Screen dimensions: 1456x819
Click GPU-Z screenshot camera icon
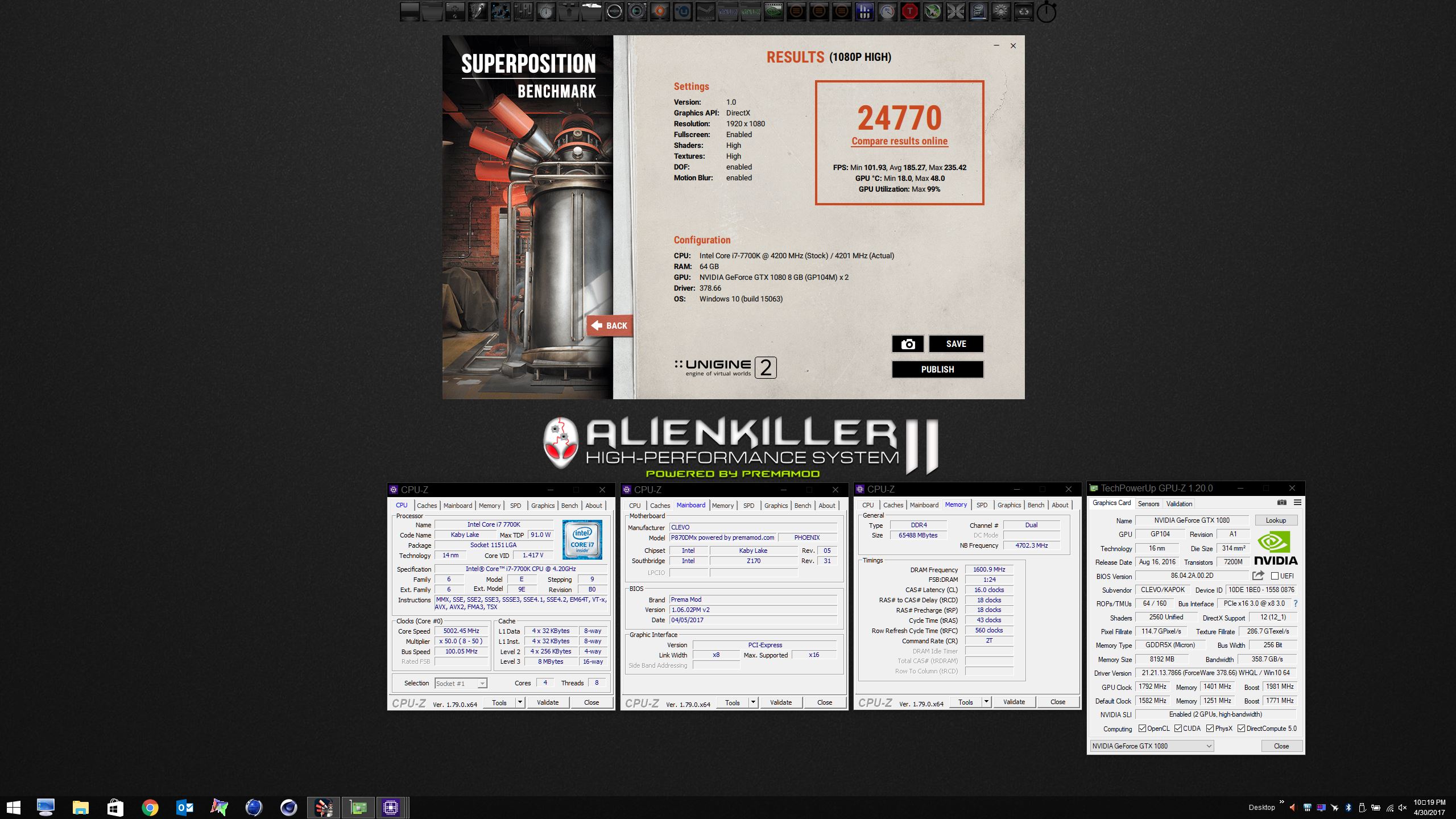1281,503
